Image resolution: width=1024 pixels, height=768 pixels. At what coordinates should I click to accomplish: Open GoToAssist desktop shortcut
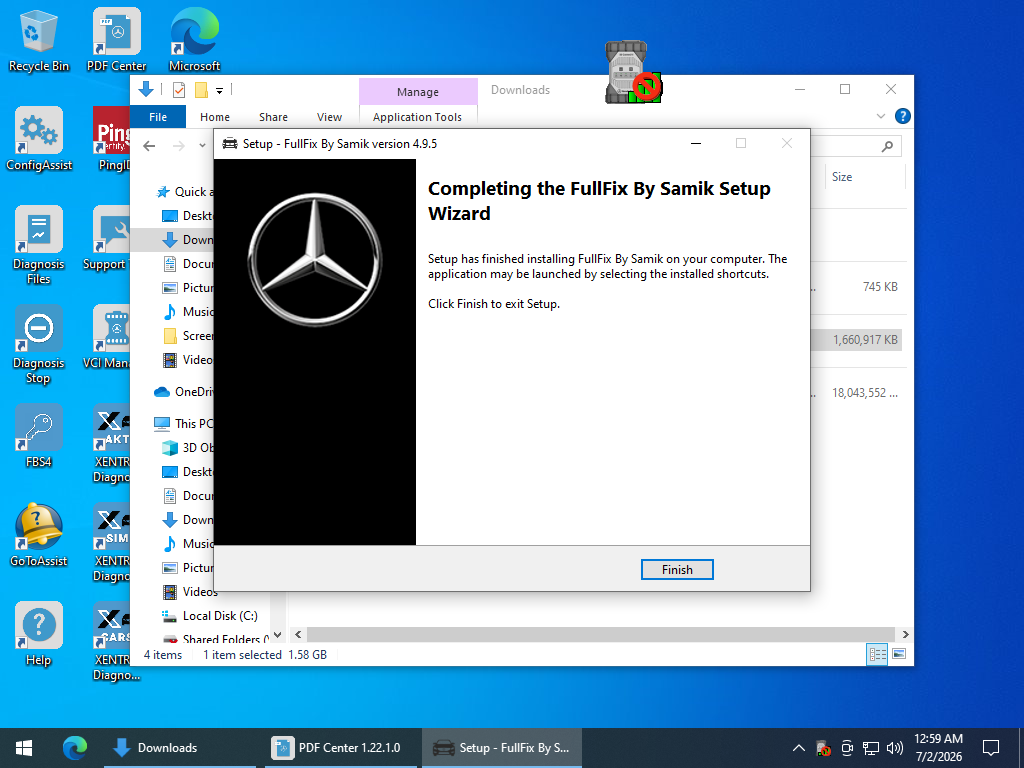point(39,536)
